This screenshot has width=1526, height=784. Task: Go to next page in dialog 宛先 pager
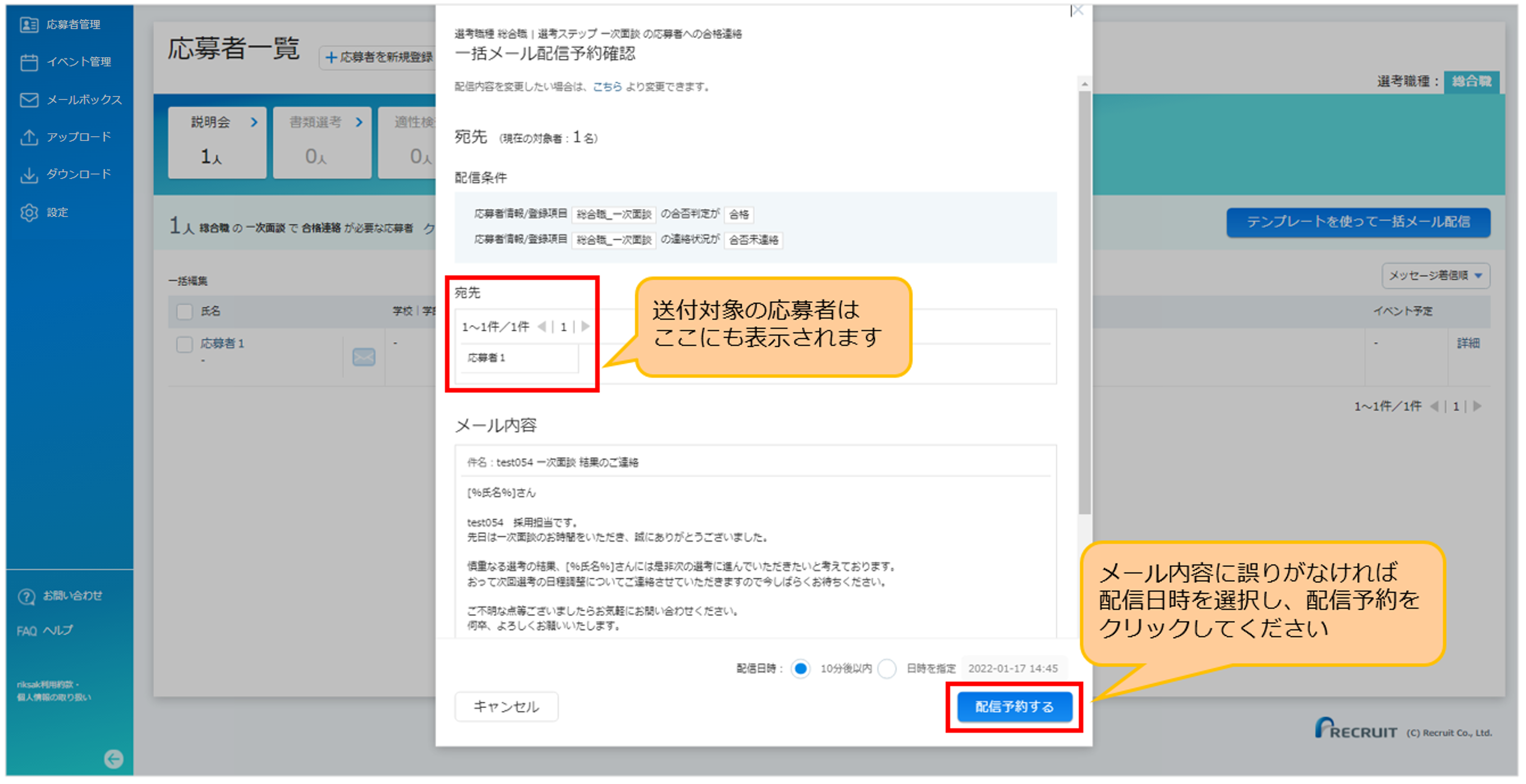click(x=585, y=327)
